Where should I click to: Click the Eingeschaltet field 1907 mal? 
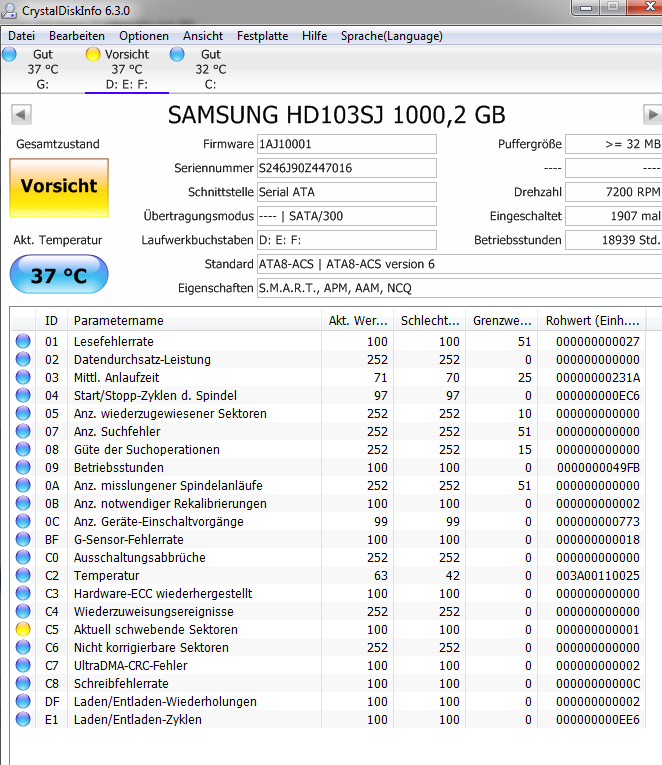pos(614,216)
